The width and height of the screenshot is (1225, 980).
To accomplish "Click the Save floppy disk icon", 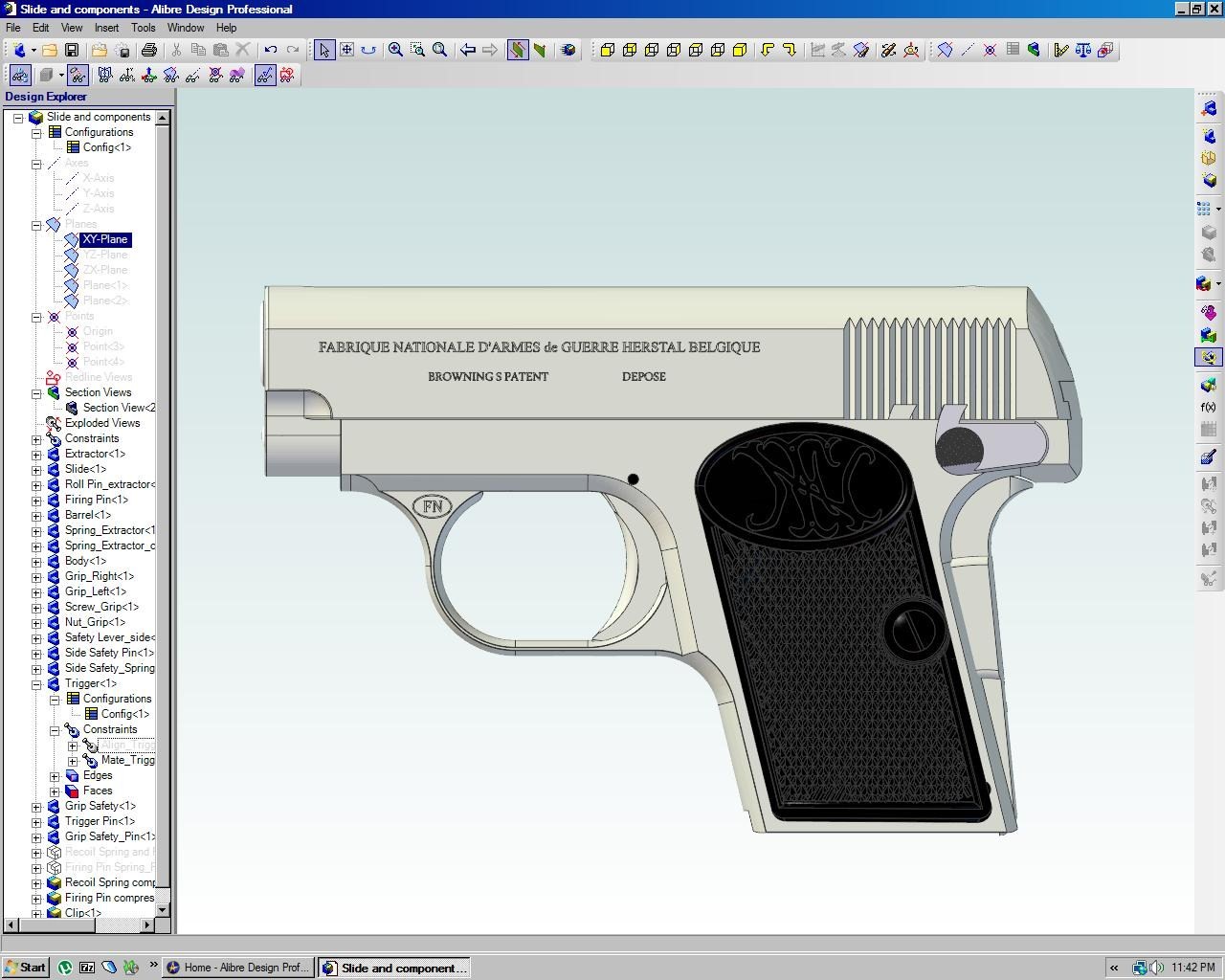I will [x=71, y=50].
